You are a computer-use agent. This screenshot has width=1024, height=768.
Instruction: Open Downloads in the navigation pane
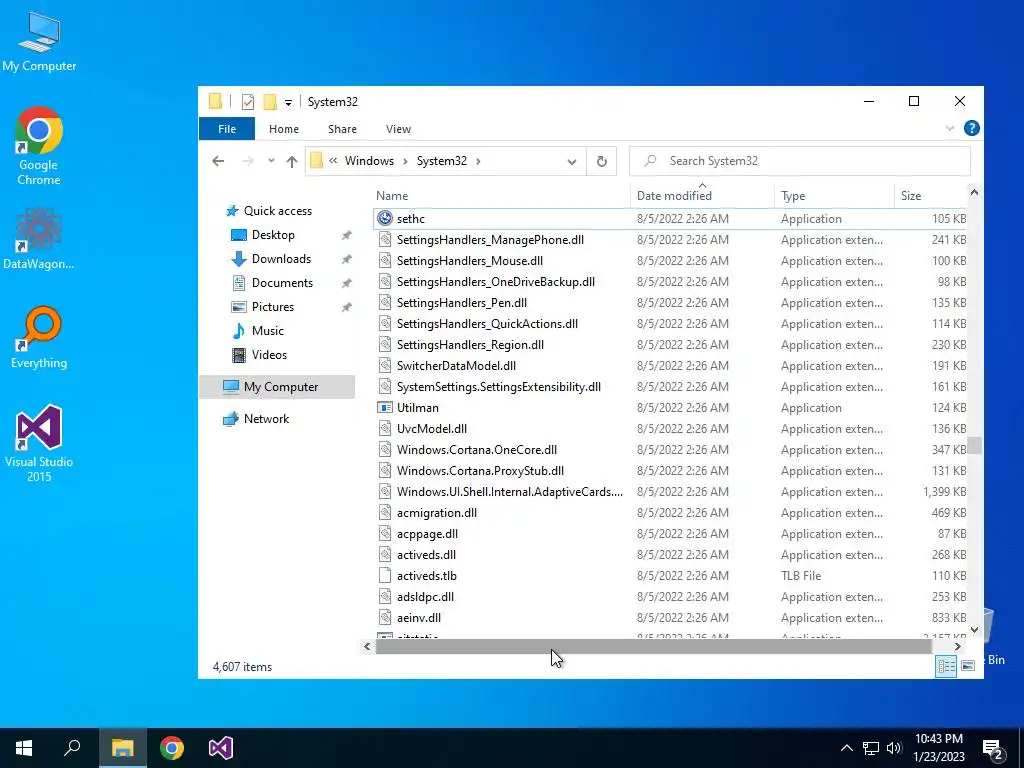pyautogui.click(x=281, y=259)
